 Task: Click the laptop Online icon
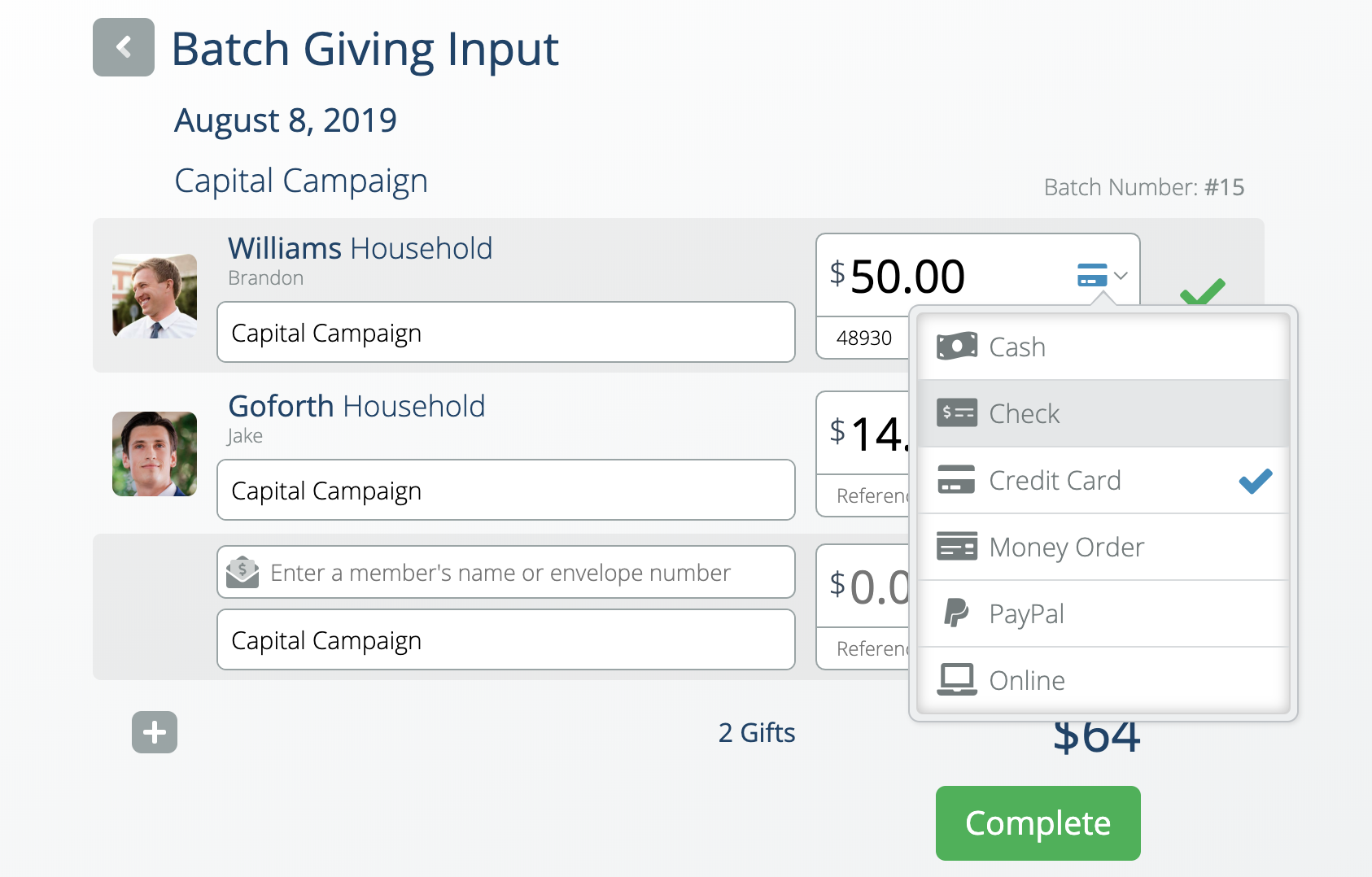pos(957,680)
